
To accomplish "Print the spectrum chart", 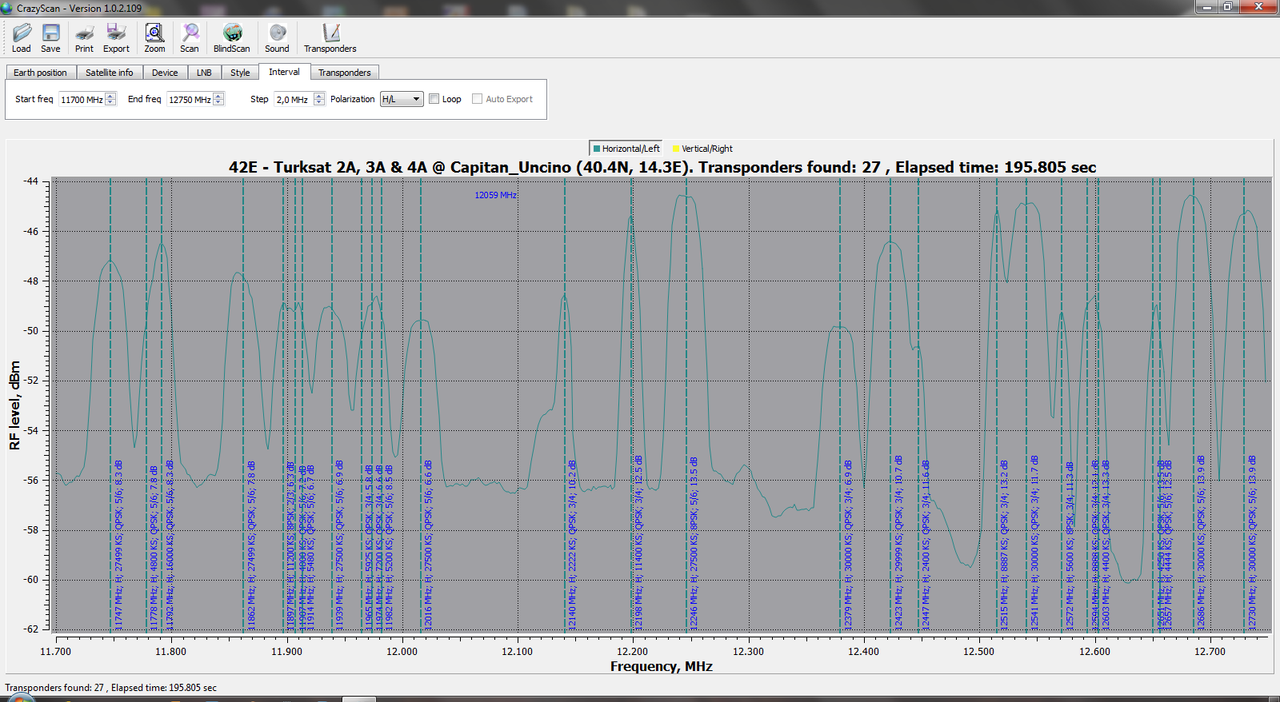I will pyautogui.click(x=84, y=38).
